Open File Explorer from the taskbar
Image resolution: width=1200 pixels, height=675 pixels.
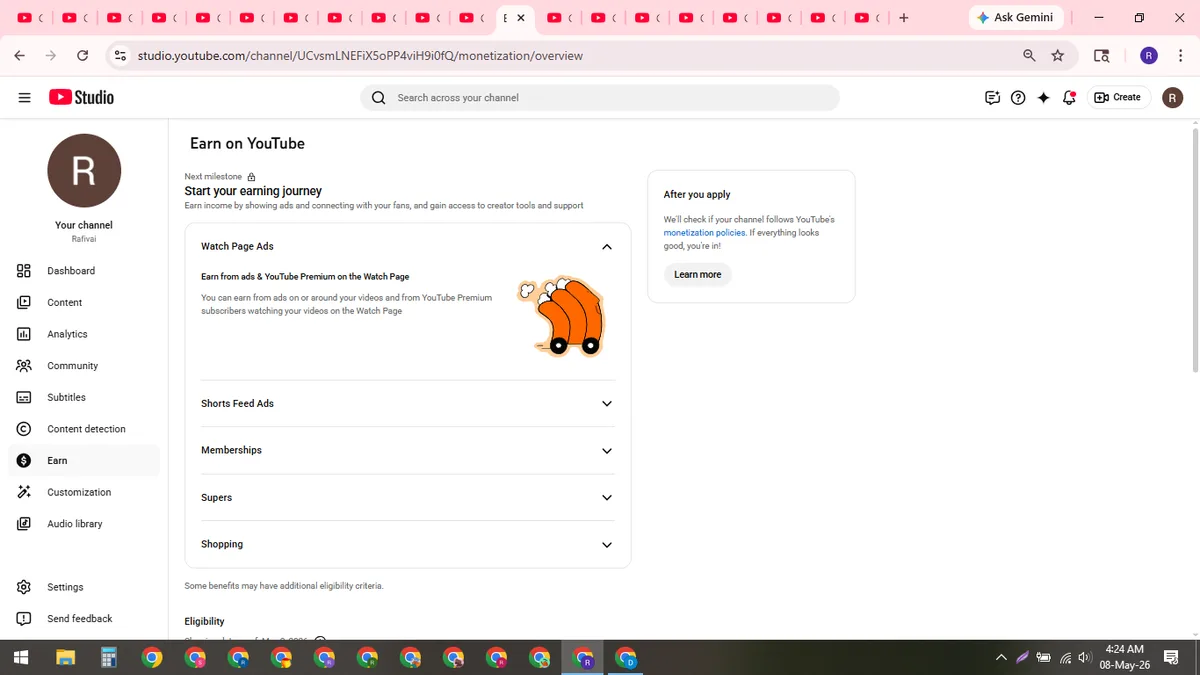[x=65, y=657]
